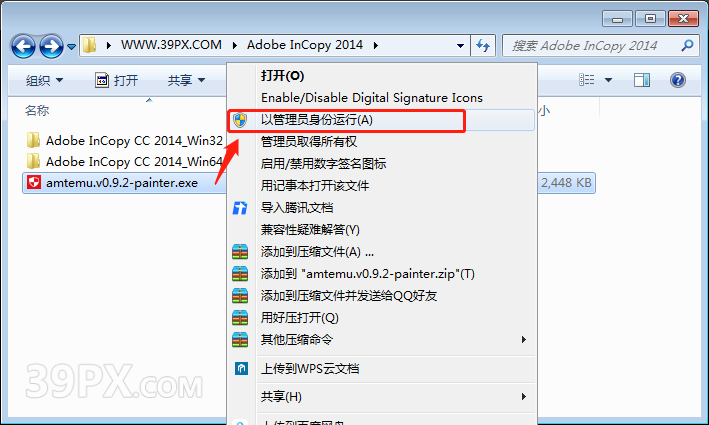Expand 共享(H) submenu arrow
The width and height of the screenshot is (709, 425).
point(524,397)
